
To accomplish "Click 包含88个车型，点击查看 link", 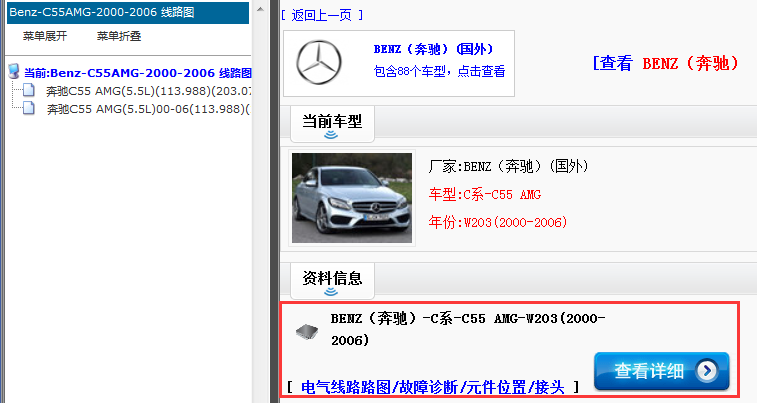I will click(439, 71).
